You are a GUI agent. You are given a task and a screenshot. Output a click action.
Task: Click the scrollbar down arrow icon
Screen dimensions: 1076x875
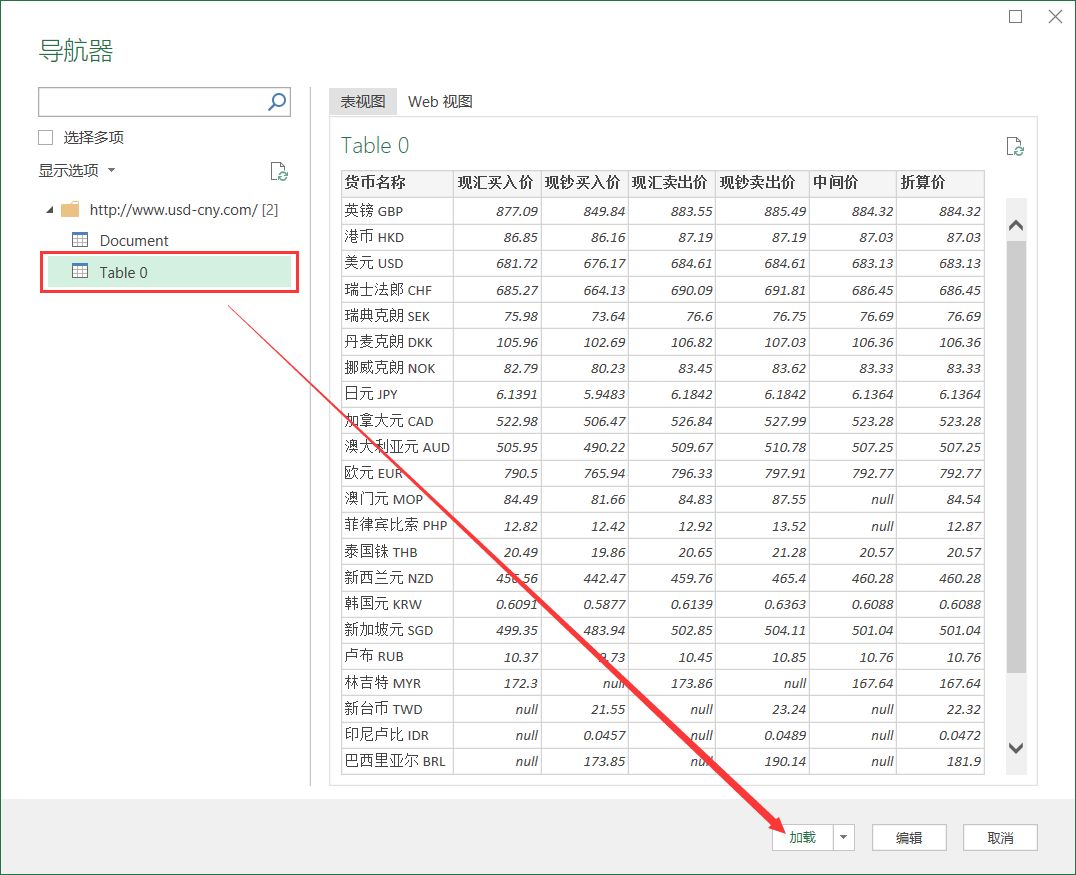pos(1016,748)
